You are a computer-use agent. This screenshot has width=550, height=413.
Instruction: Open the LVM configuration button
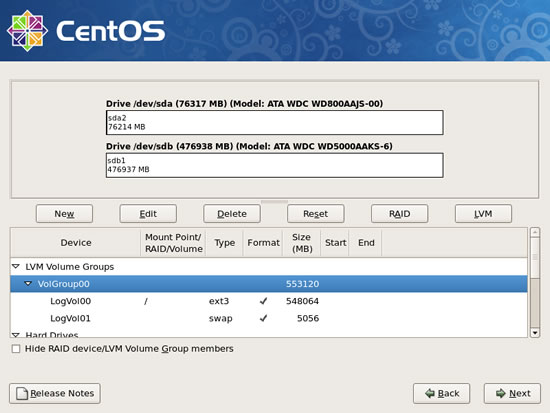click(483, 214)
